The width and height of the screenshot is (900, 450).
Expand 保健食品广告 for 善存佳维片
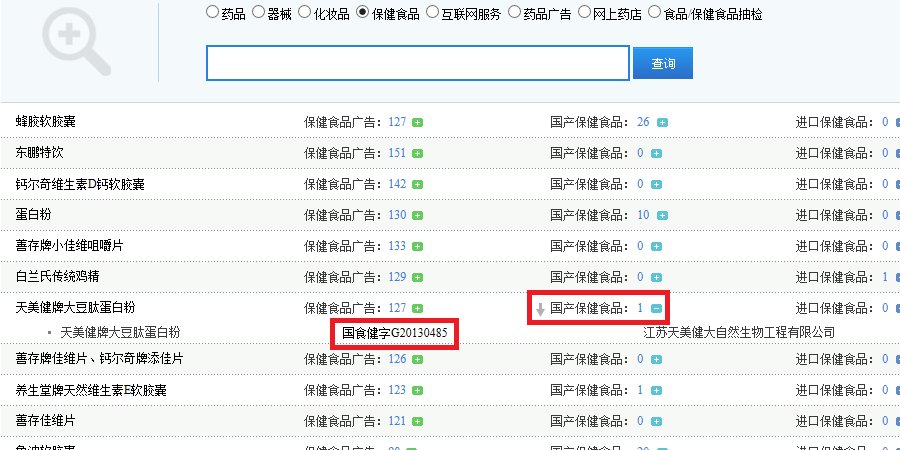pyautogui.click(x=417, y=421)
